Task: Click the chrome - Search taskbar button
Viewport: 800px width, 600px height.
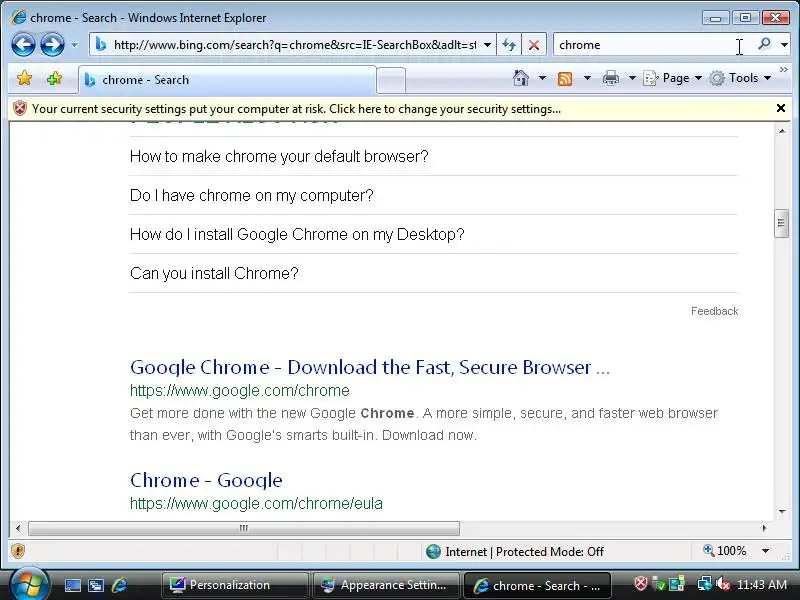Action: coord(537,585)
